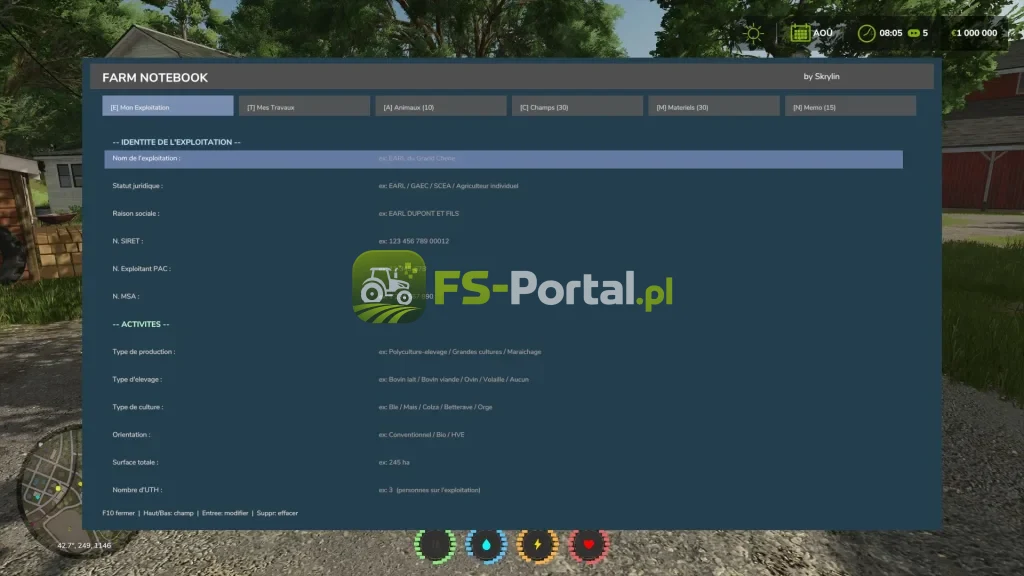This screenshot has height=576, width=1024.
Task: Click the Type de culture example value
Action: [435, 407]
